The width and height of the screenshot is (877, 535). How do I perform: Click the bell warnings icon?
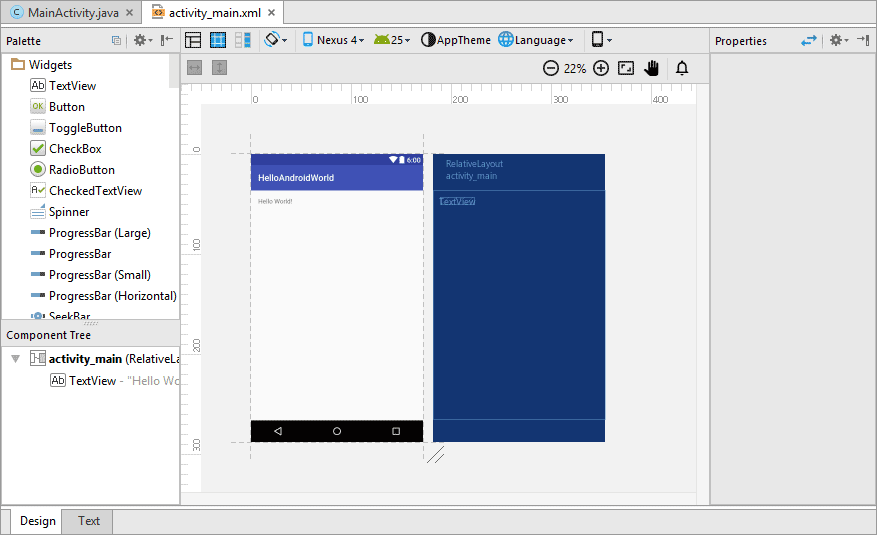[x=682, y=68]
